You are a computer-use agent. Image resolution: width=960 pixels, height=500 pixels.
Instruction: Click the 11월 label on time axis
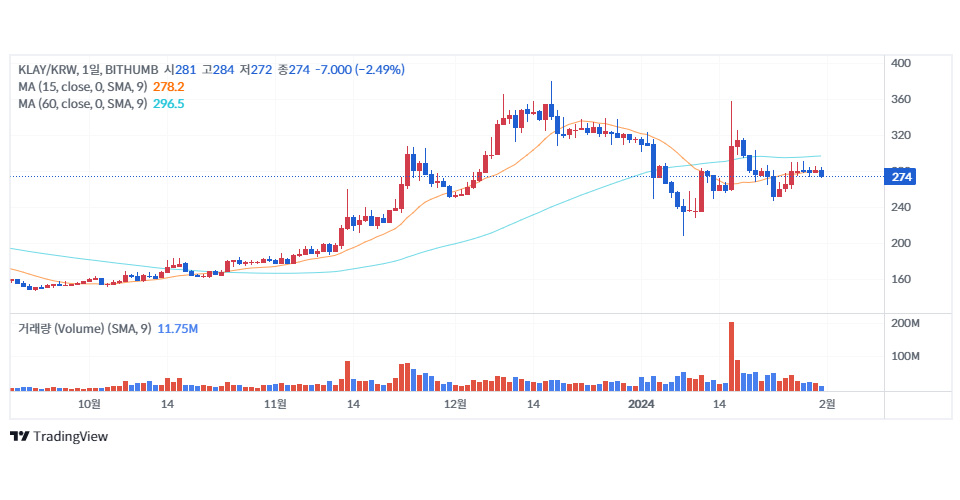click(276, 404)
